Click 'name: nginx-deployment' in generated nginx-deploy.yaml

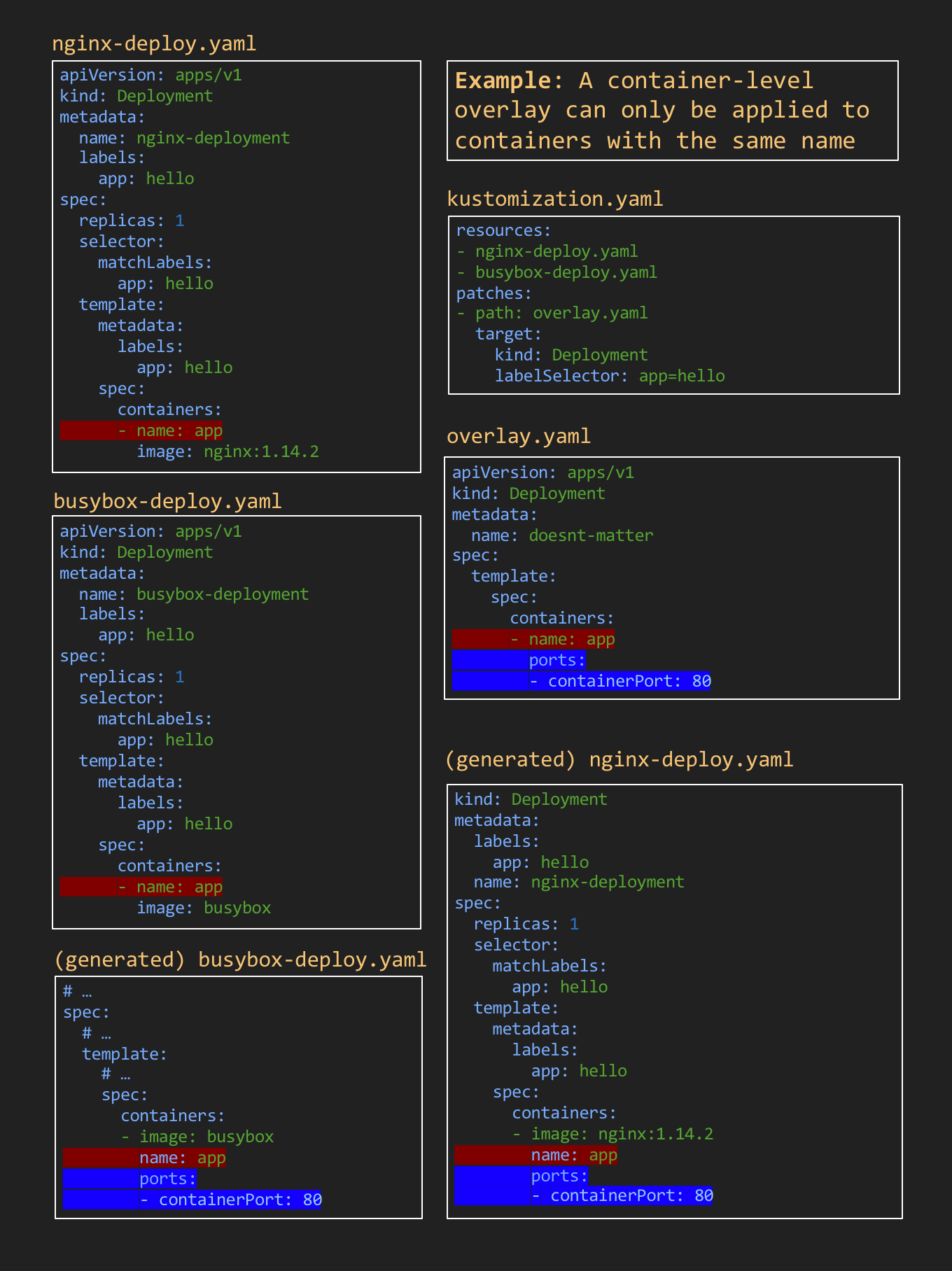[x=579, y=882]
